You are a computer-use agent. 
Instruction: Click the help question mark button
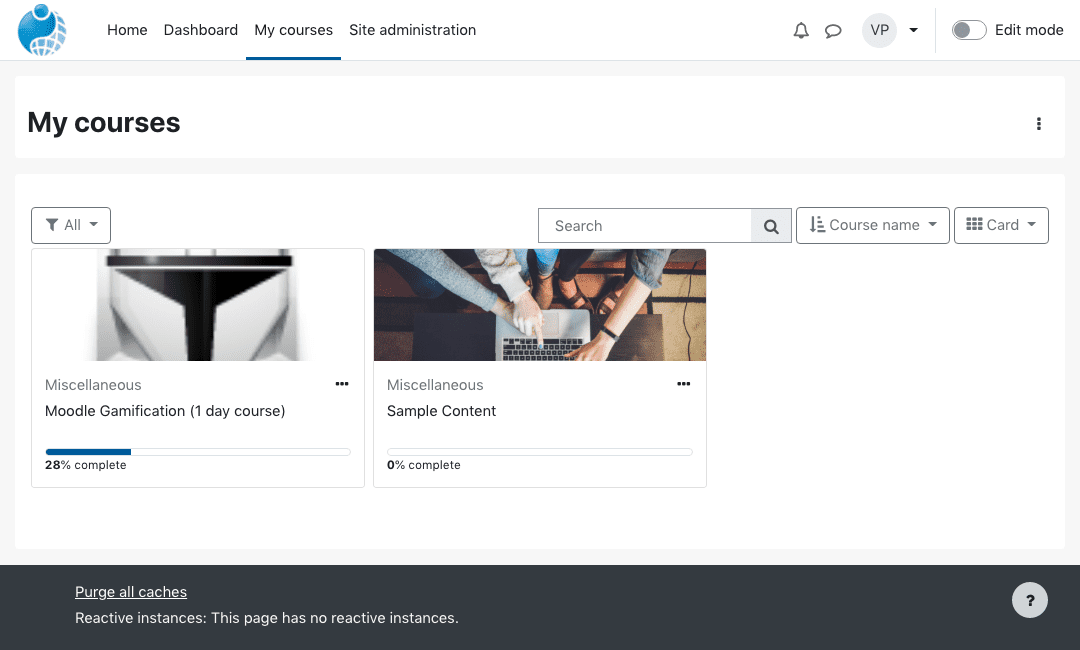click(1030, 600)
